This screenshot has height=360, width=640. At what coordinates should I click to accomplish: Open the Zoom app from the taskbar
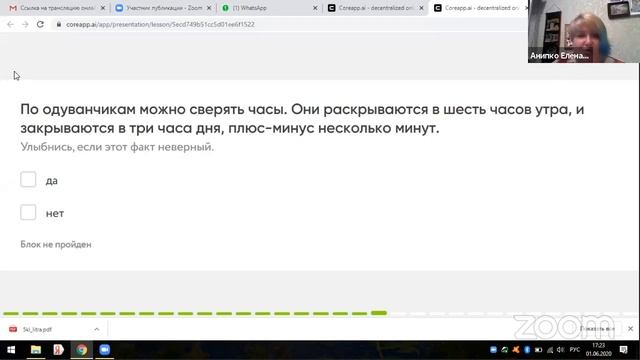click(104, 350)
